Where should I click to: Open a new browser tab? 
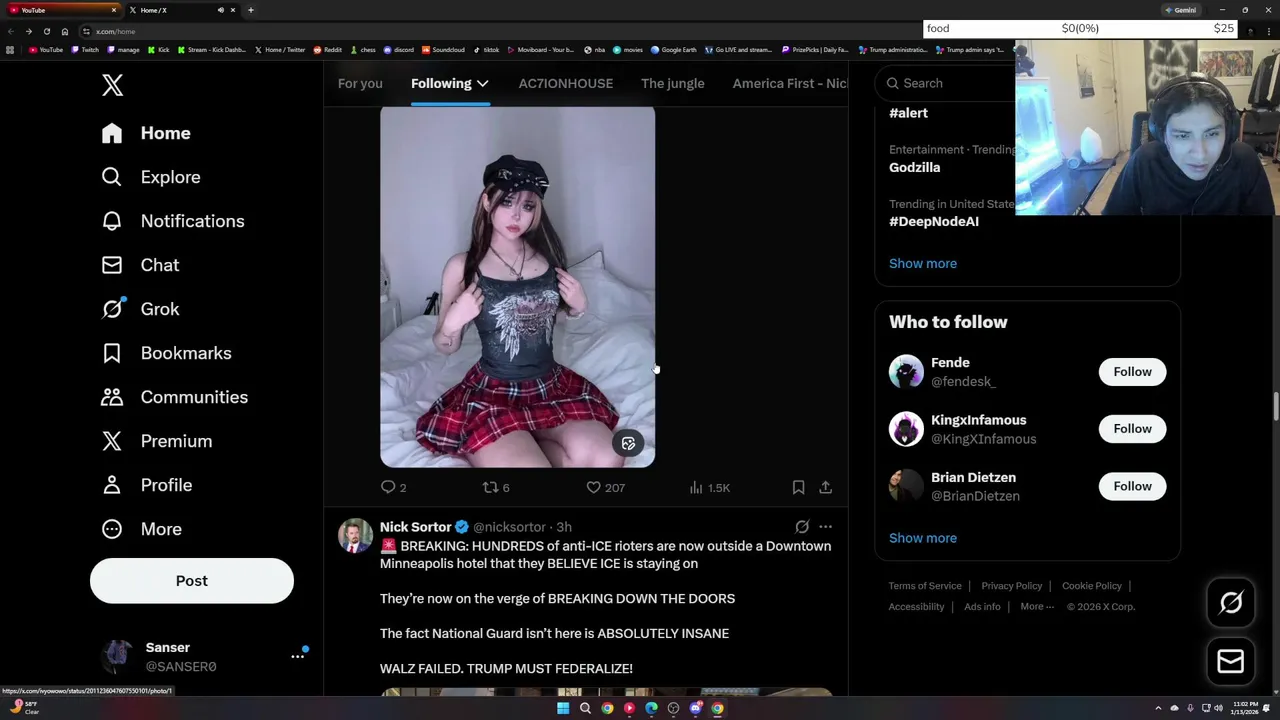251,10
